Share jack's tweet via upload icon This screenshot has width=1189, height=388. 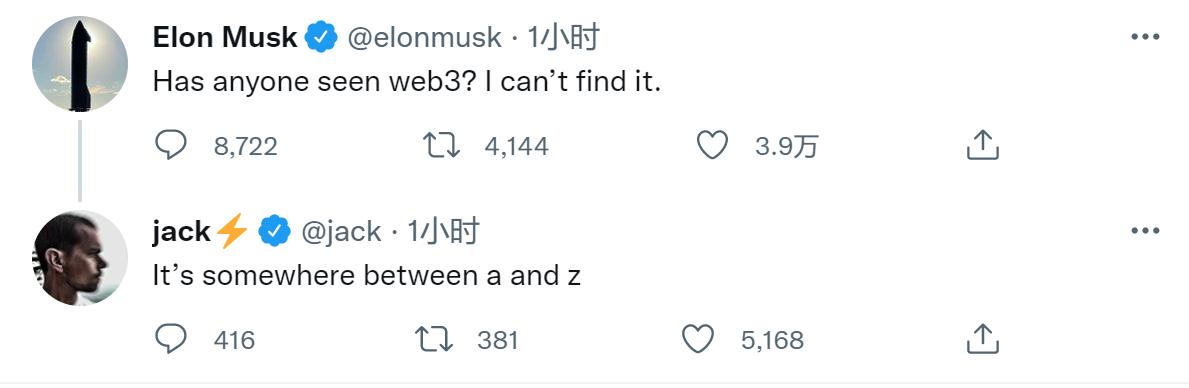click(x=983, y=339)
